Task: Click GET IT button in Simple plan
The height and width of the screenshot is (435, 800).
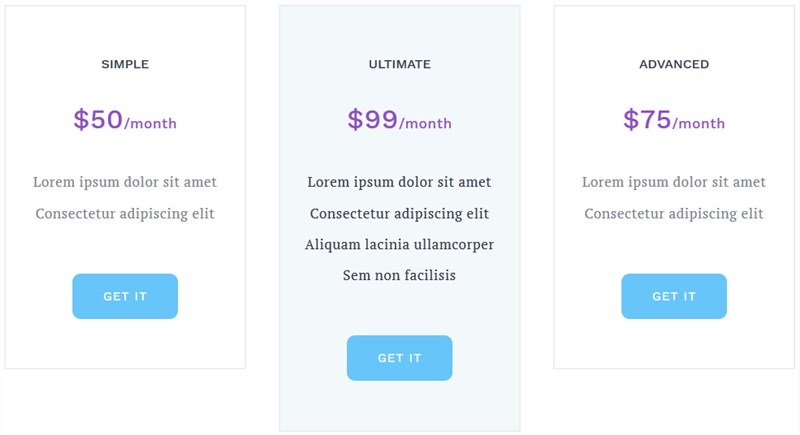Action: pos(125,296)
